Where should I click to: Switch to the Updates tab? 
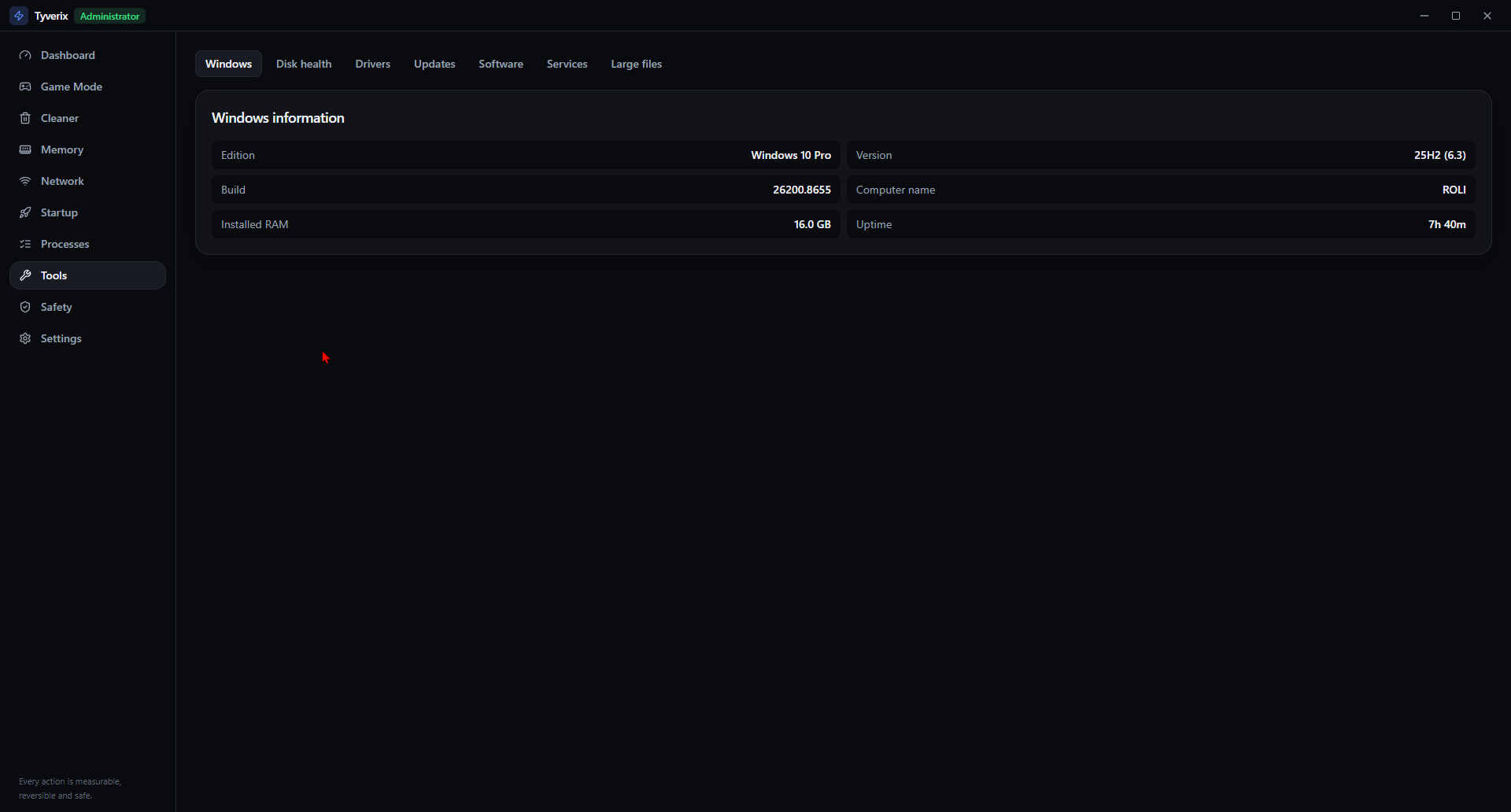coord(434,64)
